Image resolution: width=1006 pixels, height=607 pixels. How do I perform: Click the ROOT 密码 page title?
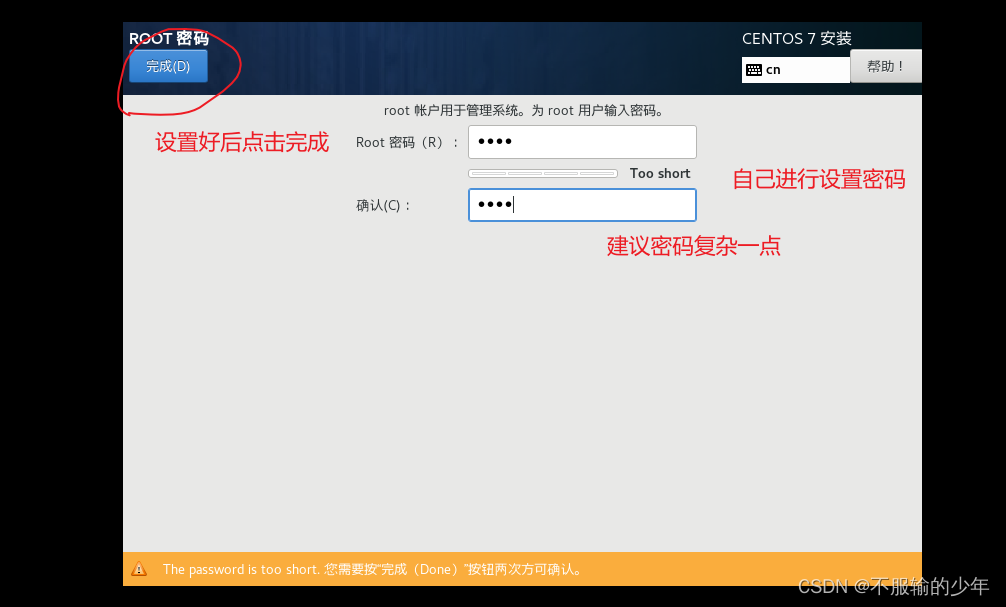coord(169,38)
